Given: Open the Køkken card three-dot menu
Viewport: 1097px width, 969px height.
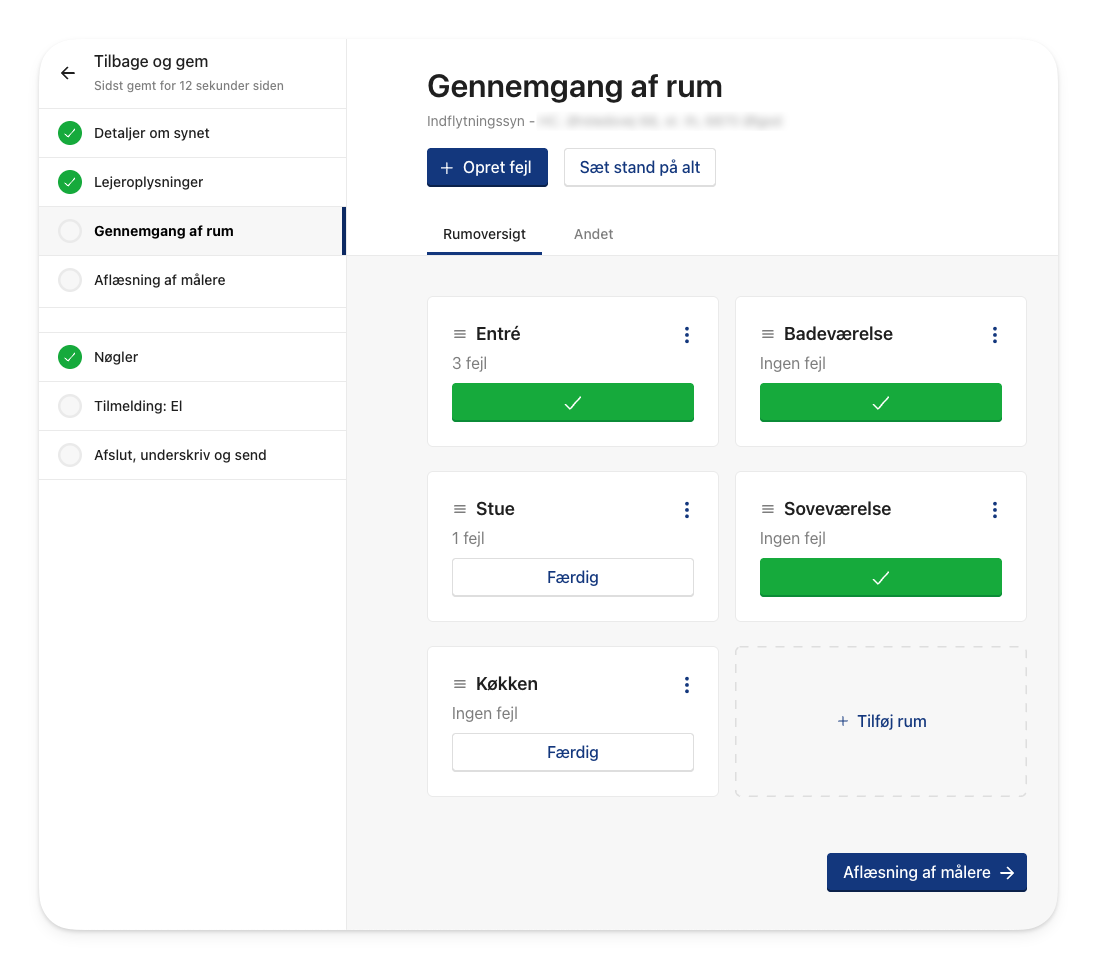Looking at the screenshot, I should (x=686, y=684).
